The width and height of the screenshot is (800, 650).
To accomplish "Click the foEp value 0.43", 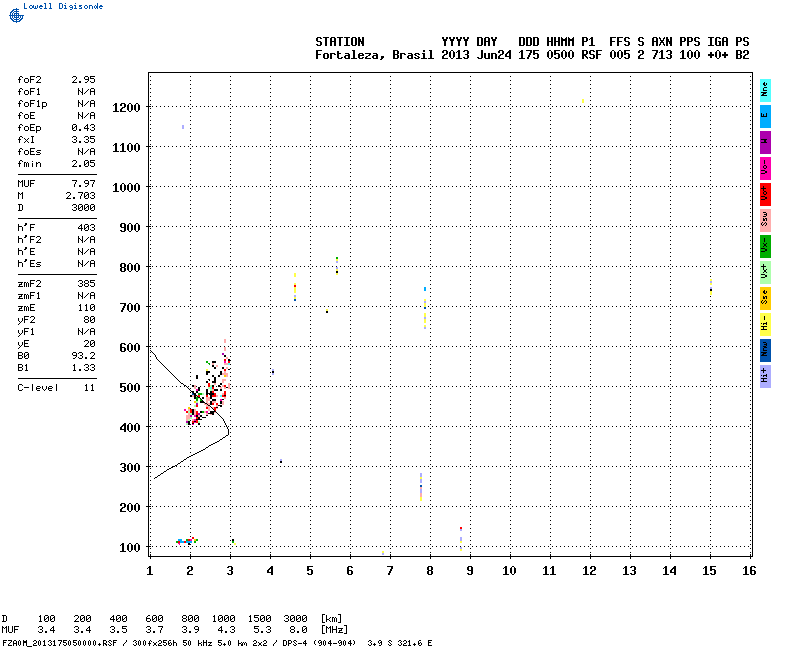I will click(83, 128).
